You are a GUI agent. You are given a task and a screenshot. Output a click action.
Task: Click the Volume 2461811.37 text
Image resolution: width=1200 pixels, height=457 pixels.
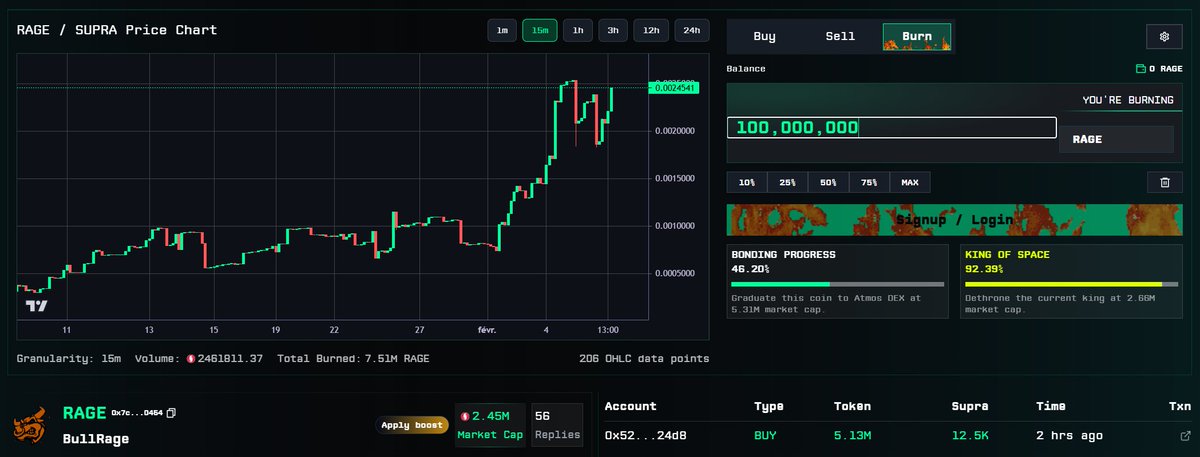(197, 358)
